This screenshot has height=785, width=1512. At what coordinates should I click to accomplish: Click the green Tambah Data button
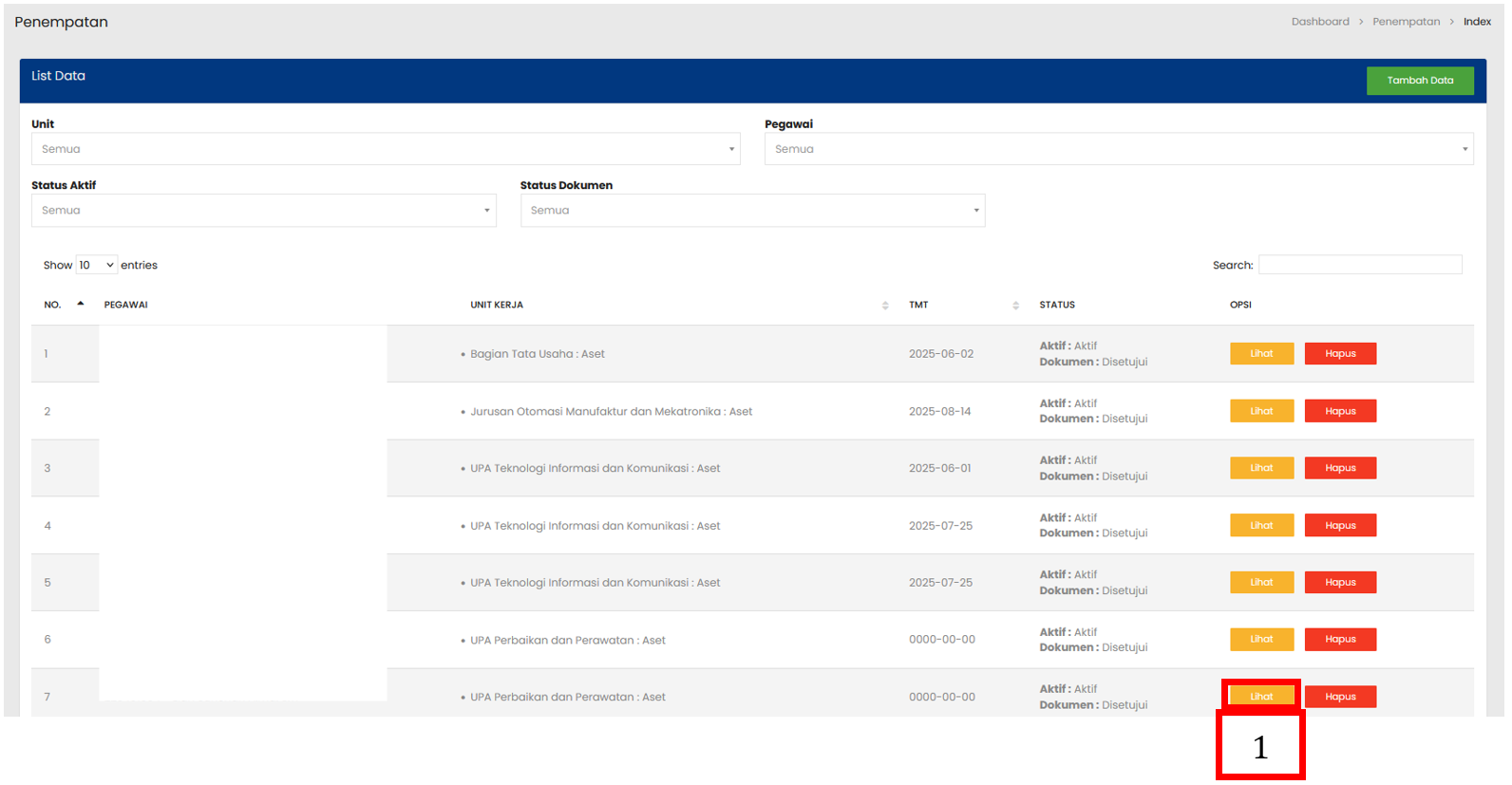coord(1419,81)
